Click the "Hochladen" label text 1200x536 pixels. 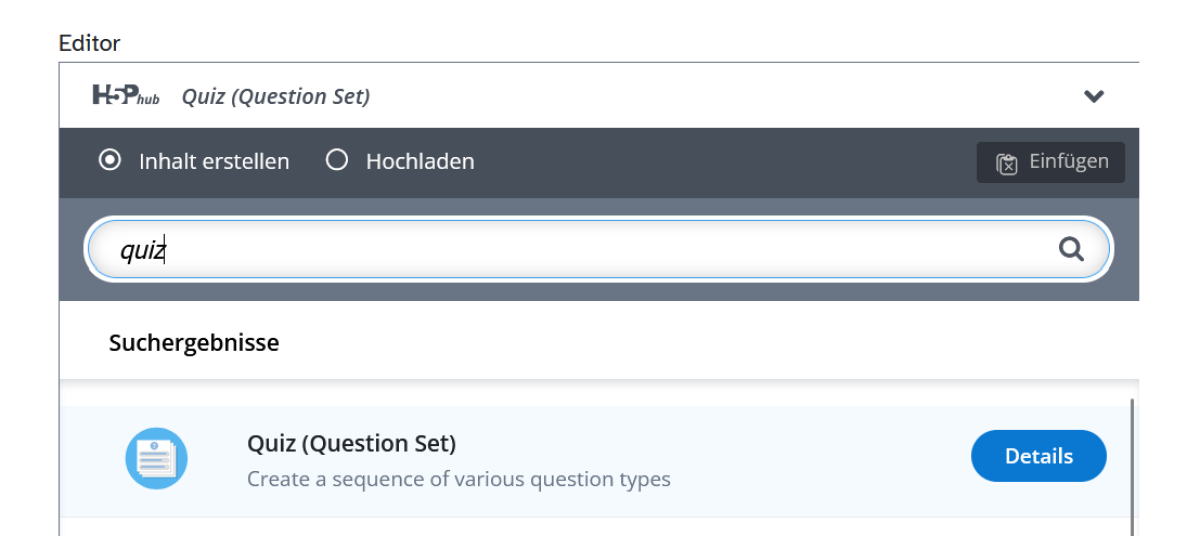[420, 161]
